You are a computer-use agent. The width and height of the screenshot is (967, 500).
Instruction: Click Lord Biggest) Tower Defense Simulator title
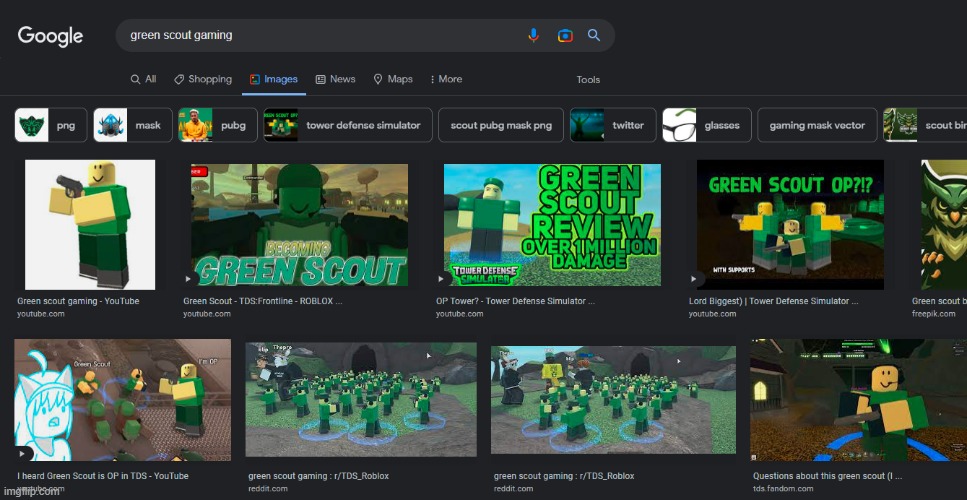[x=773, y=301]
